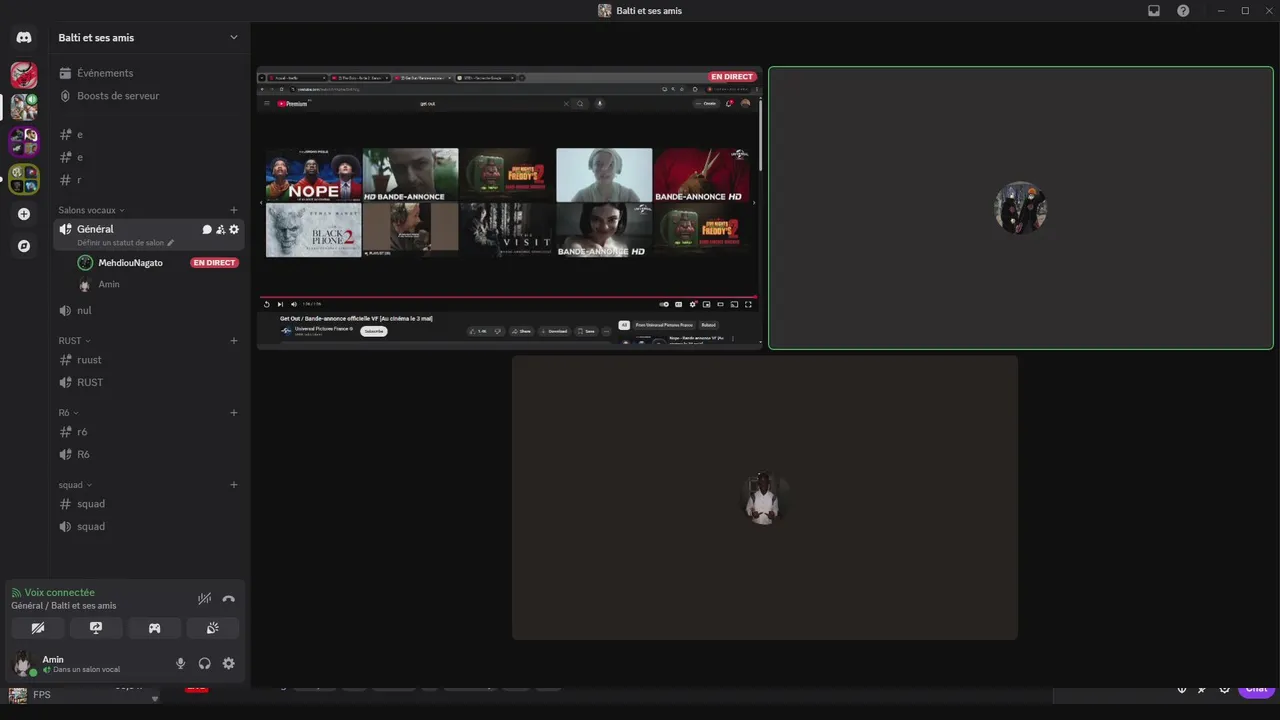Open the Help question mark icon
The image size is (1280, 720).
pyautogui.click(x=1183, y=11)
